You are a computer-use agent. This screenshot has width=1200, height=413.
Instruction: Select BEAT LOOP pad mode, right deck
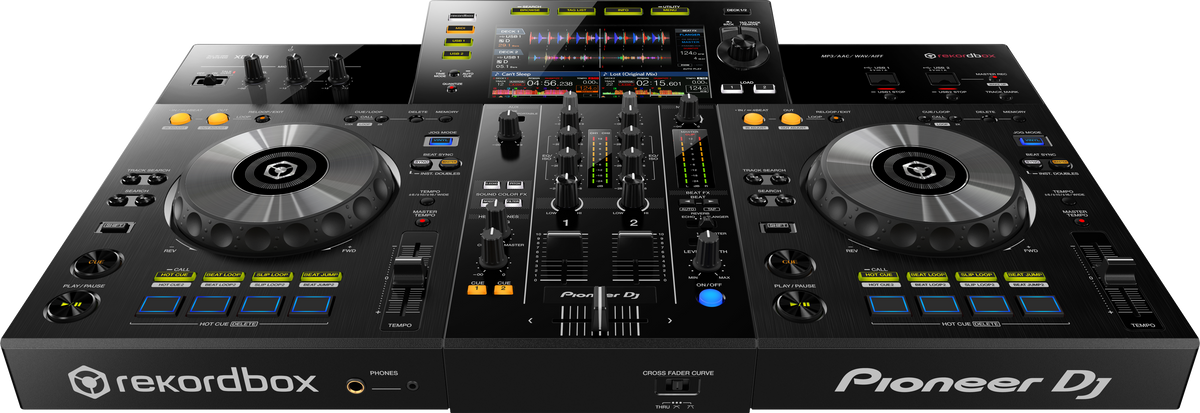click(x=929, y=274)
